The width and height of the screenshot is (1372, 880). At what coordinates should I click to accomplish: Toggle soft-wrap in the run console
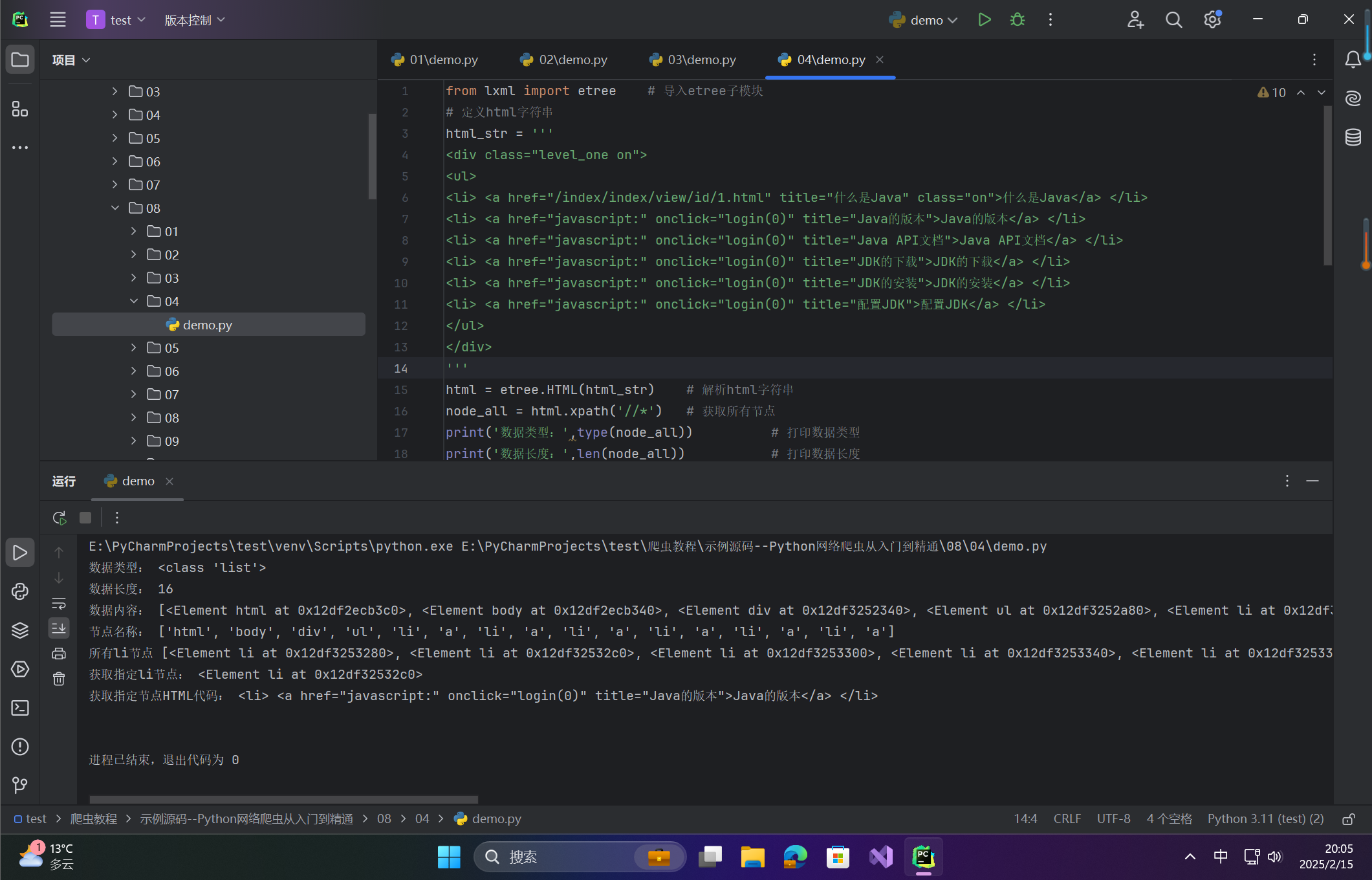click(59, 604)
